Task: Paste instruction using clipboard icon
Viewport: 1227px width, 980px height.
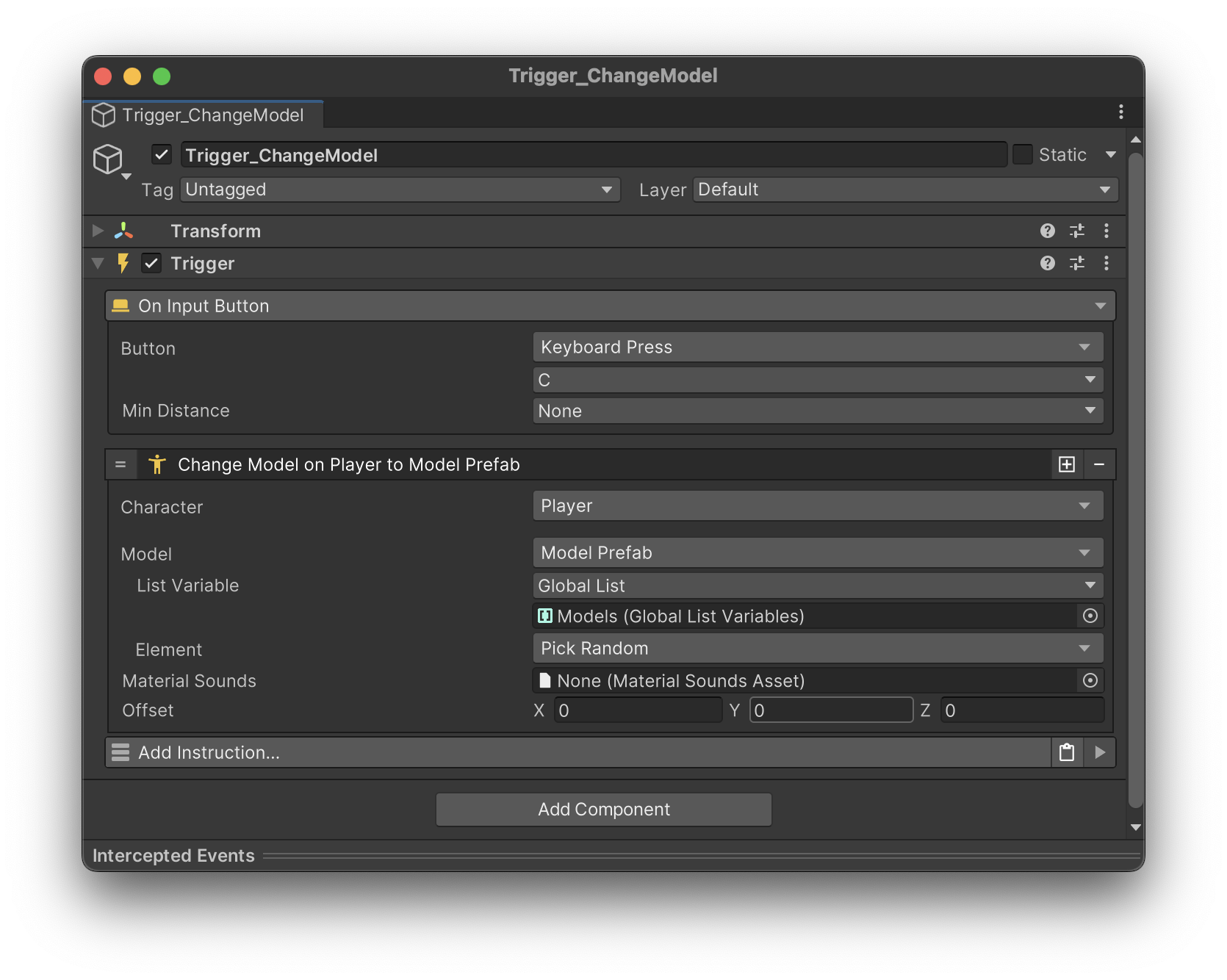Action: tap(1066, 752)
